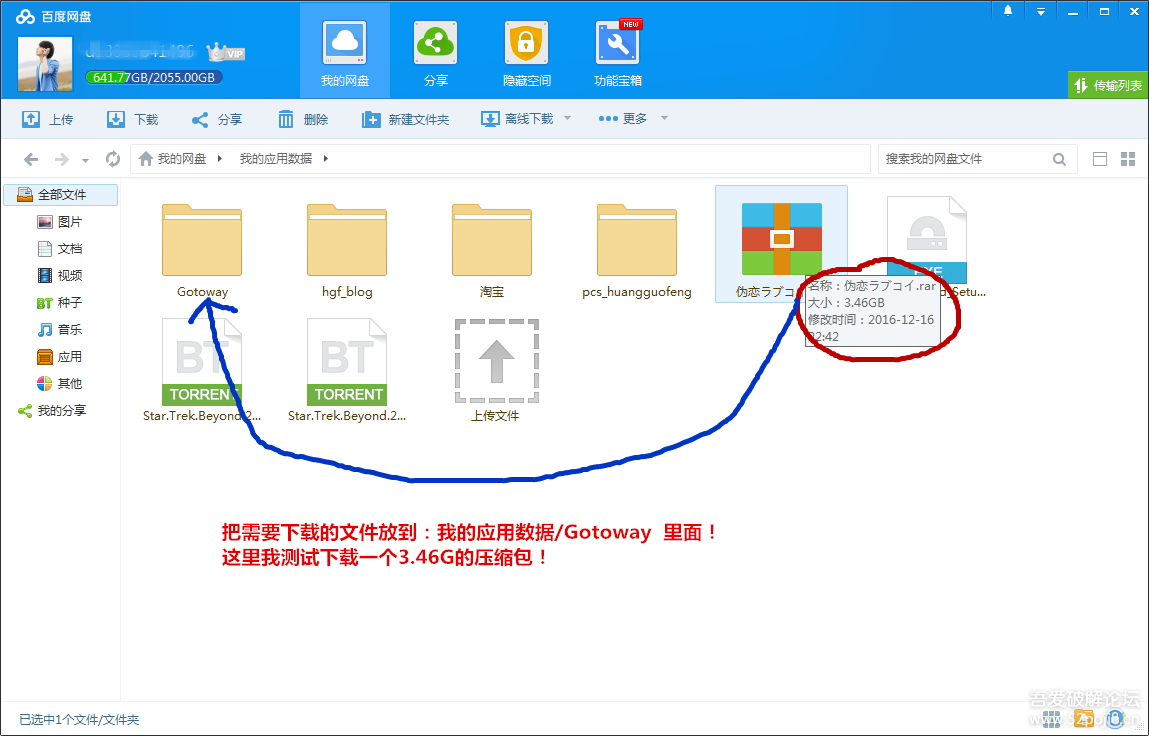Click the 离线下载 offline download button
Image resolution: width=1149 pixels, height=736 pixels.
pyautogui.click(x=517, y=119)
